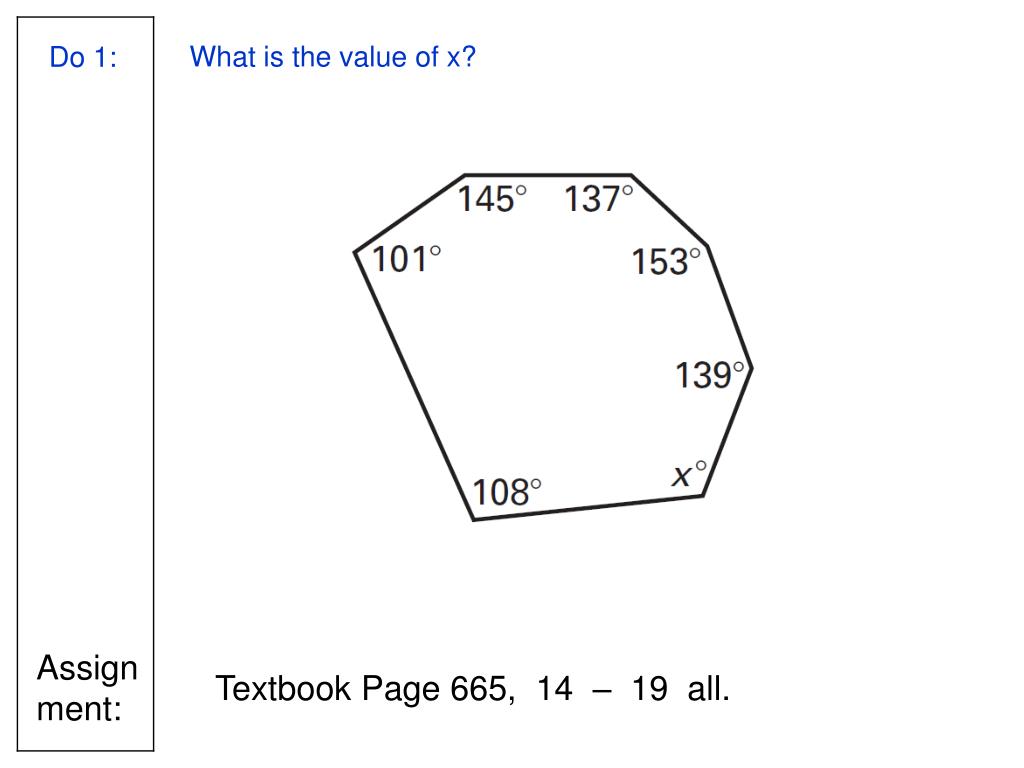
Task: Select the 101° angle label
Action: click(x=406, y=259)
